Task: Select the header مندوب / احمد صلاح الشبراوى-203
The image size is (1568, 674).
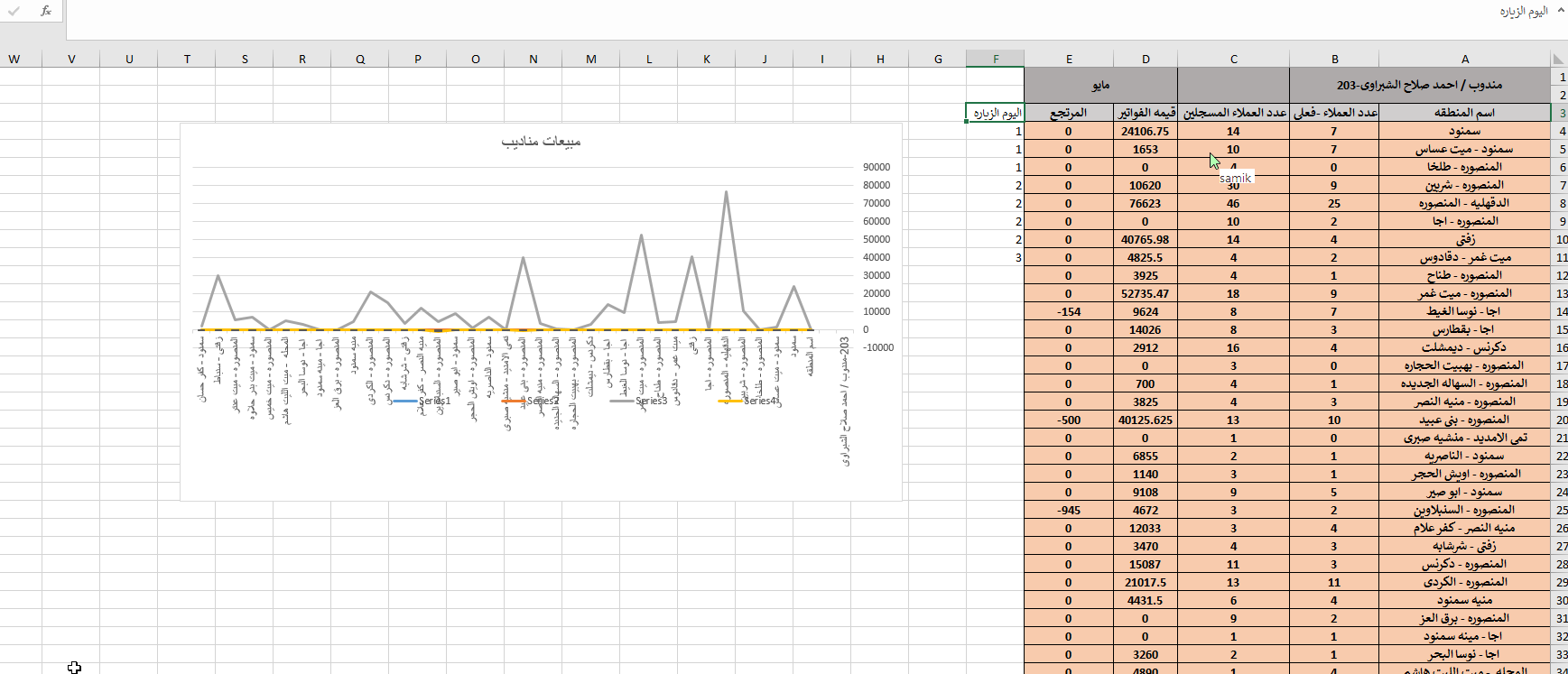Action: pos(1421,85)
